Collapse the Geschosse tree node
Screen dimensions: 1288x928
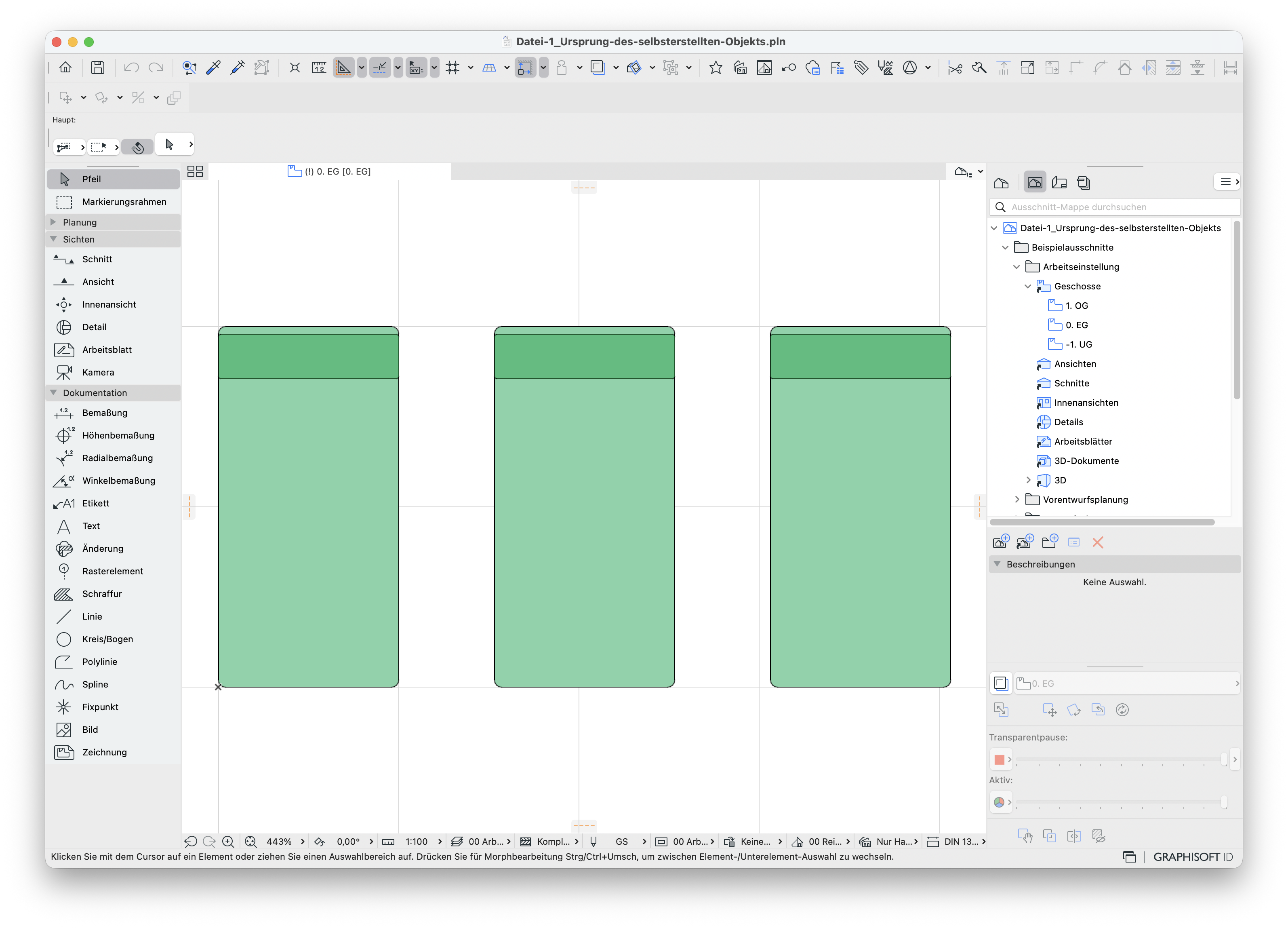click(x=1028, y=286)
